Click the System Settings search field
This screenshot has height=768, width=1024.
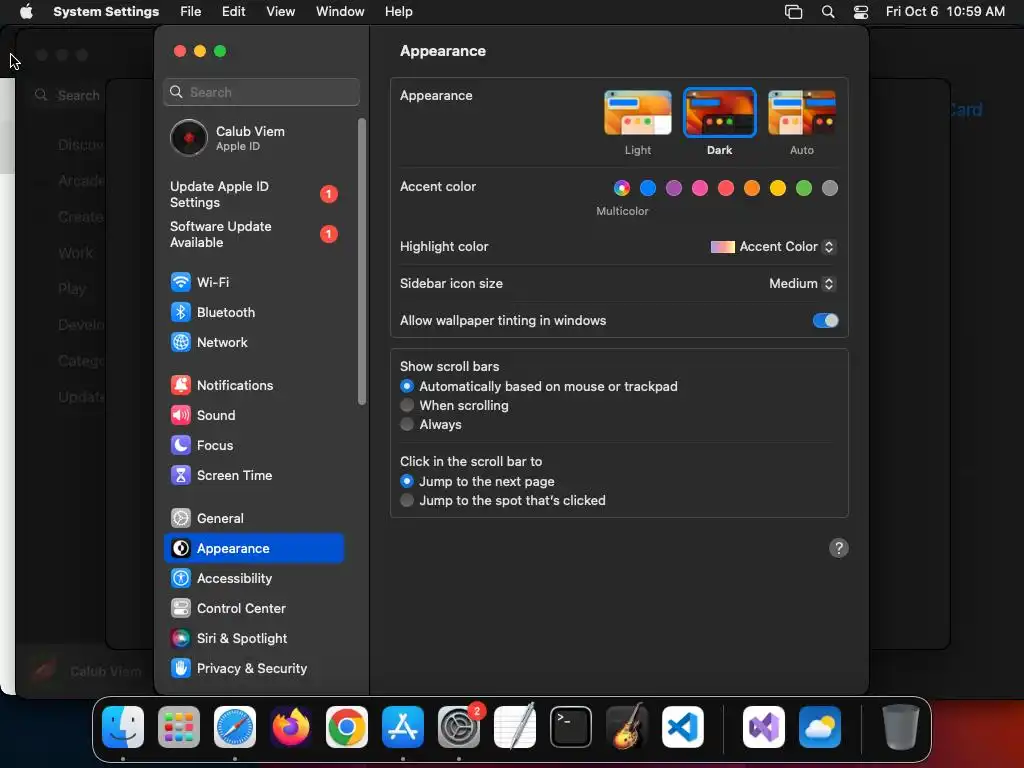click(261, 92)
